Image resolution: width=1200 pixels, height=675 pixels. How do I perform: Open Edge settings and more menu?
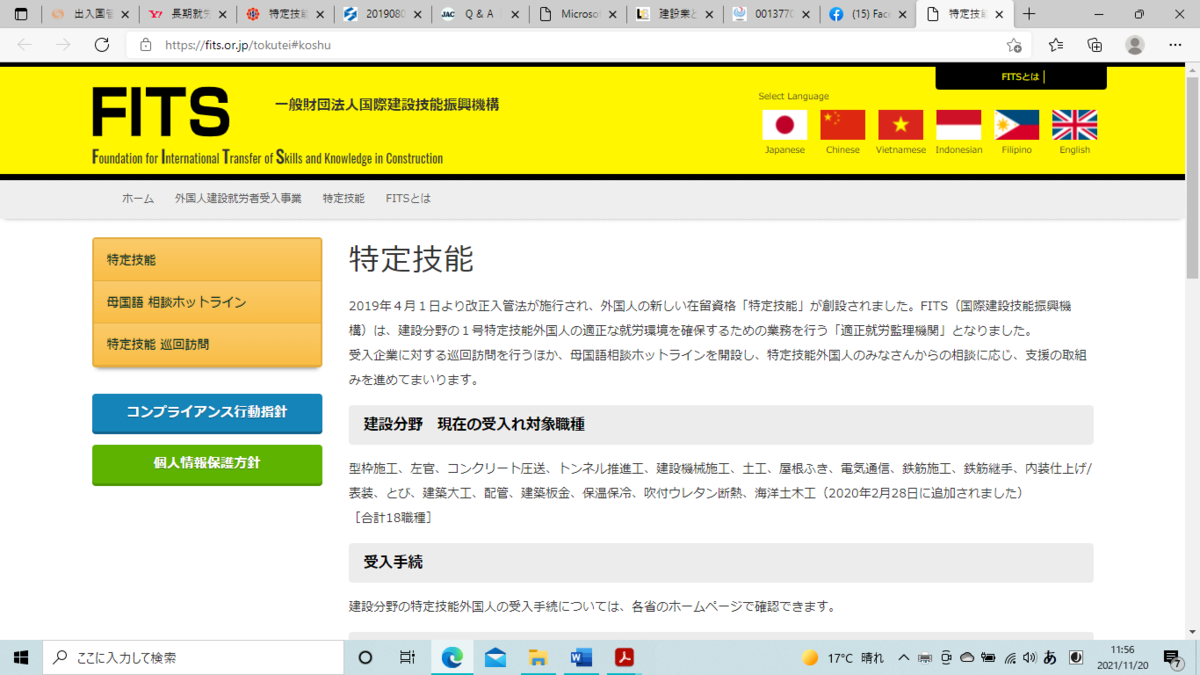1175,45
